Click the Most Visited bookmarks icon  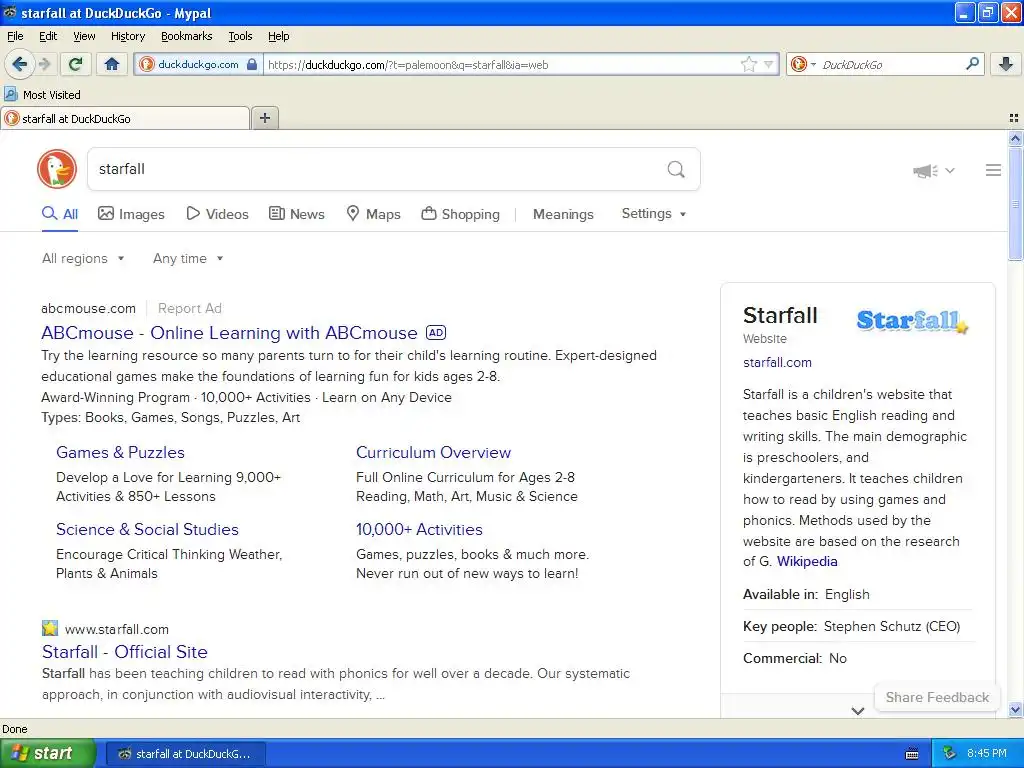pyautogui.click(x=10, y=94)
